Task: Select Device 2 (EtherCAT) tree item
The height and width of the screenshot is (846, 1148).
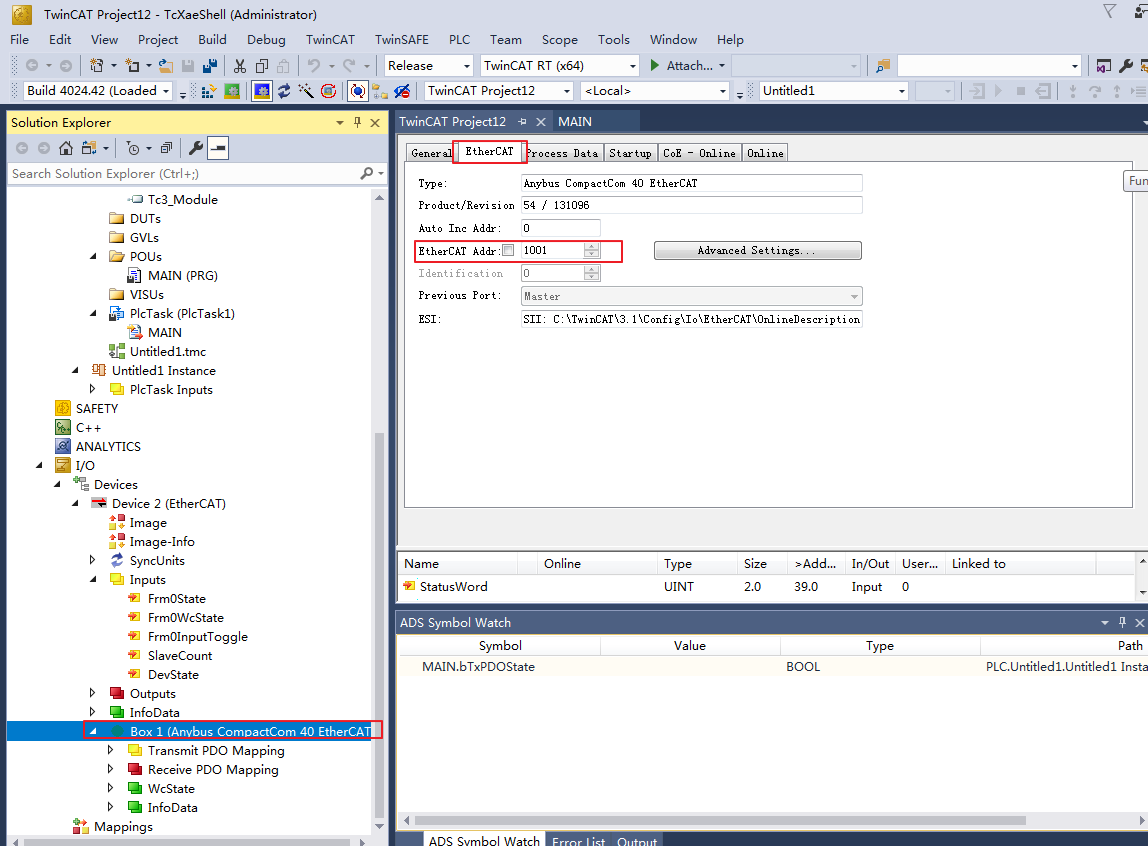Action: coord(168,504)
